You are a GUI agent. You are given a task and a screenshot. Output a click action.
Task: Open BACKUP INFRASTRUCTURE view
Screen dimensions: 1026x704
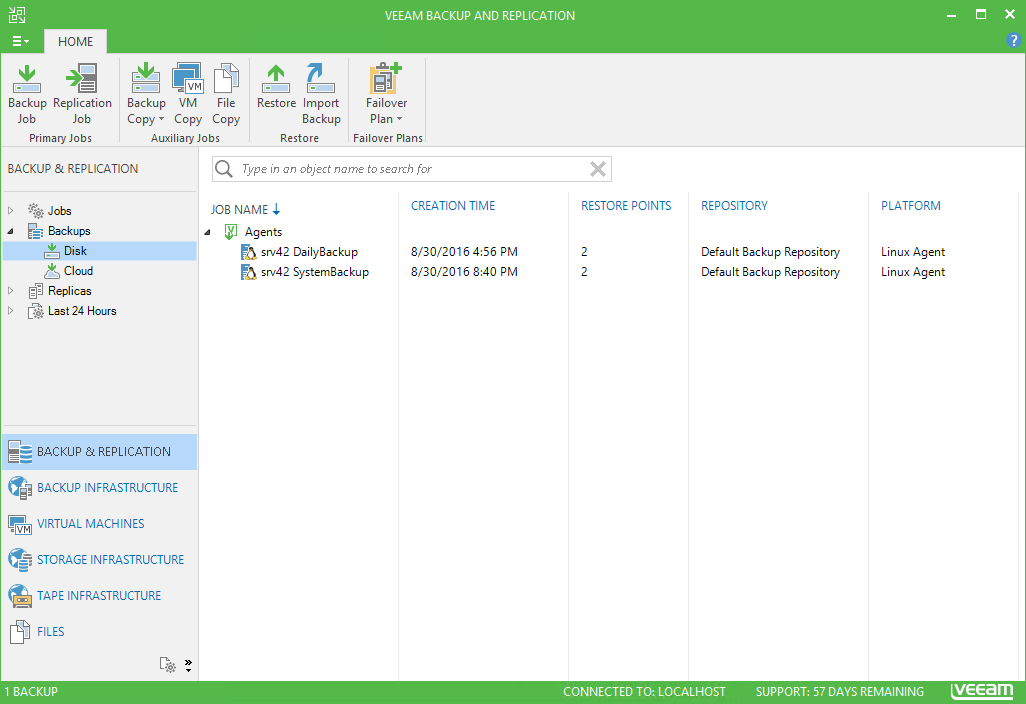99,487
